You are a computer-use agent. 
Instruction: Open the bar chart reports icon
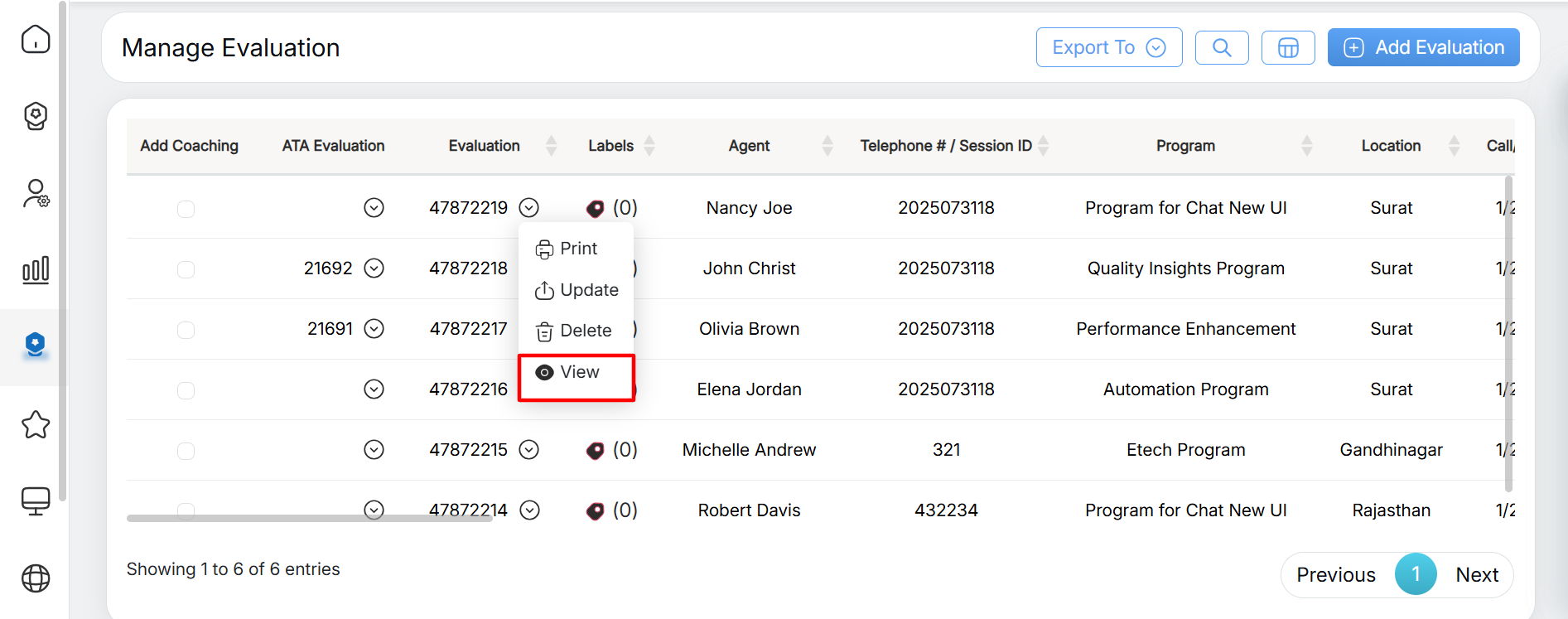[36, 270]
